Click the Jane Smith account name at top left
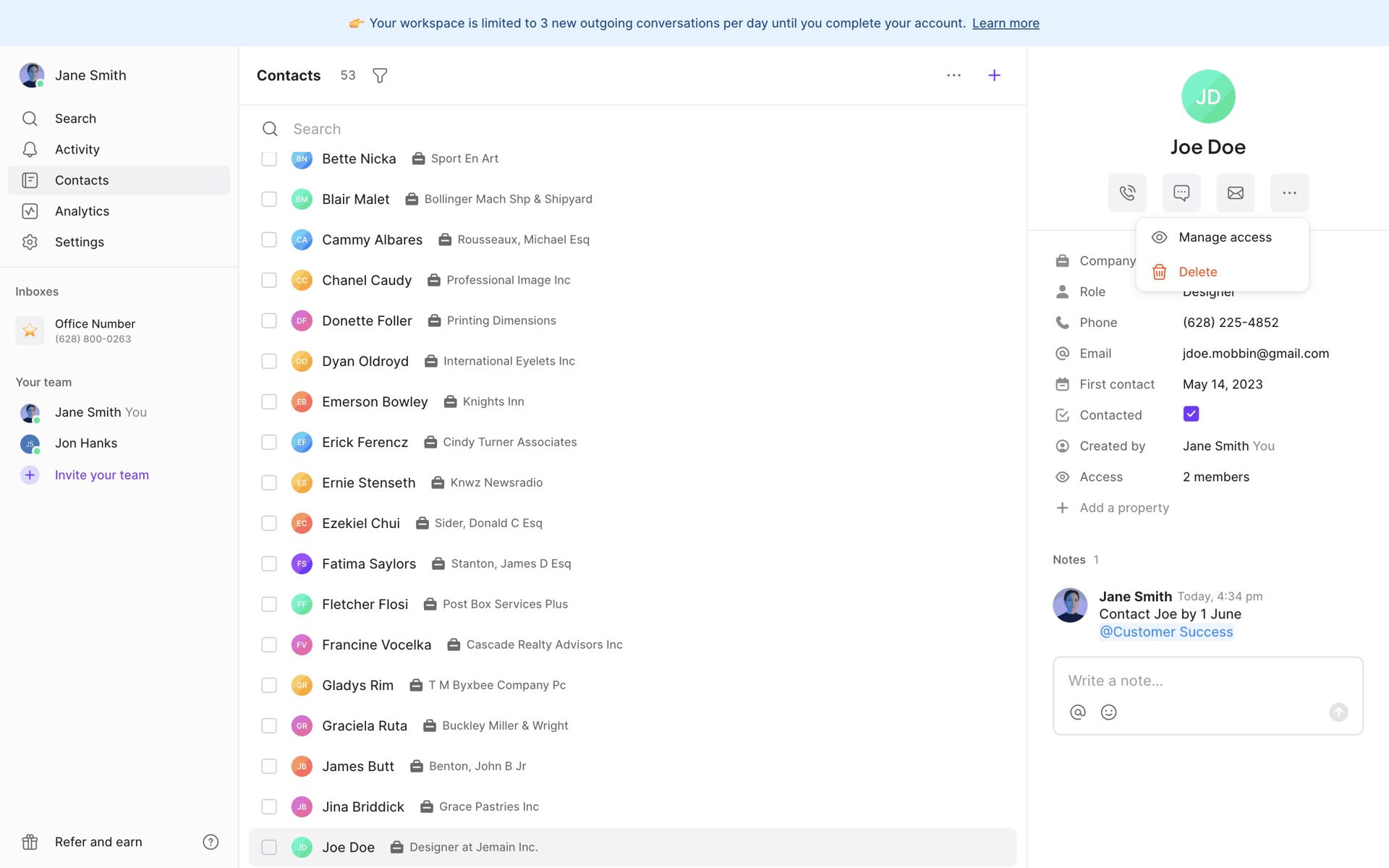Image resolution: width=1389 pixels, height=868 pixels. coord(90,75)
